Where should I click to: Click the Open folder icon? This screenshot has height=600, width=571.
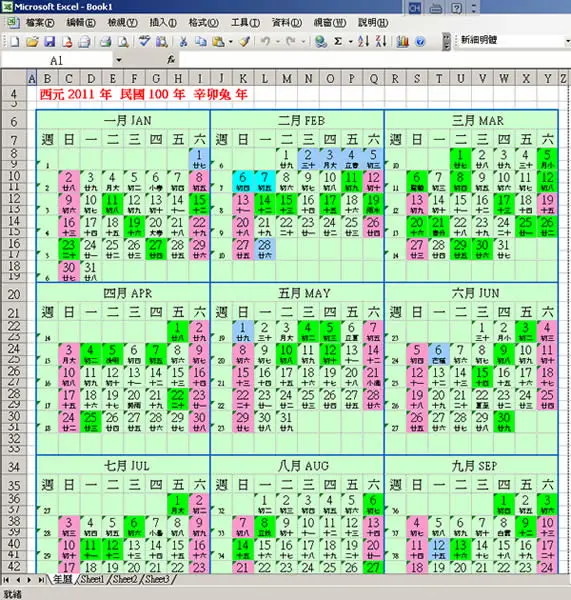pos(32,41)
